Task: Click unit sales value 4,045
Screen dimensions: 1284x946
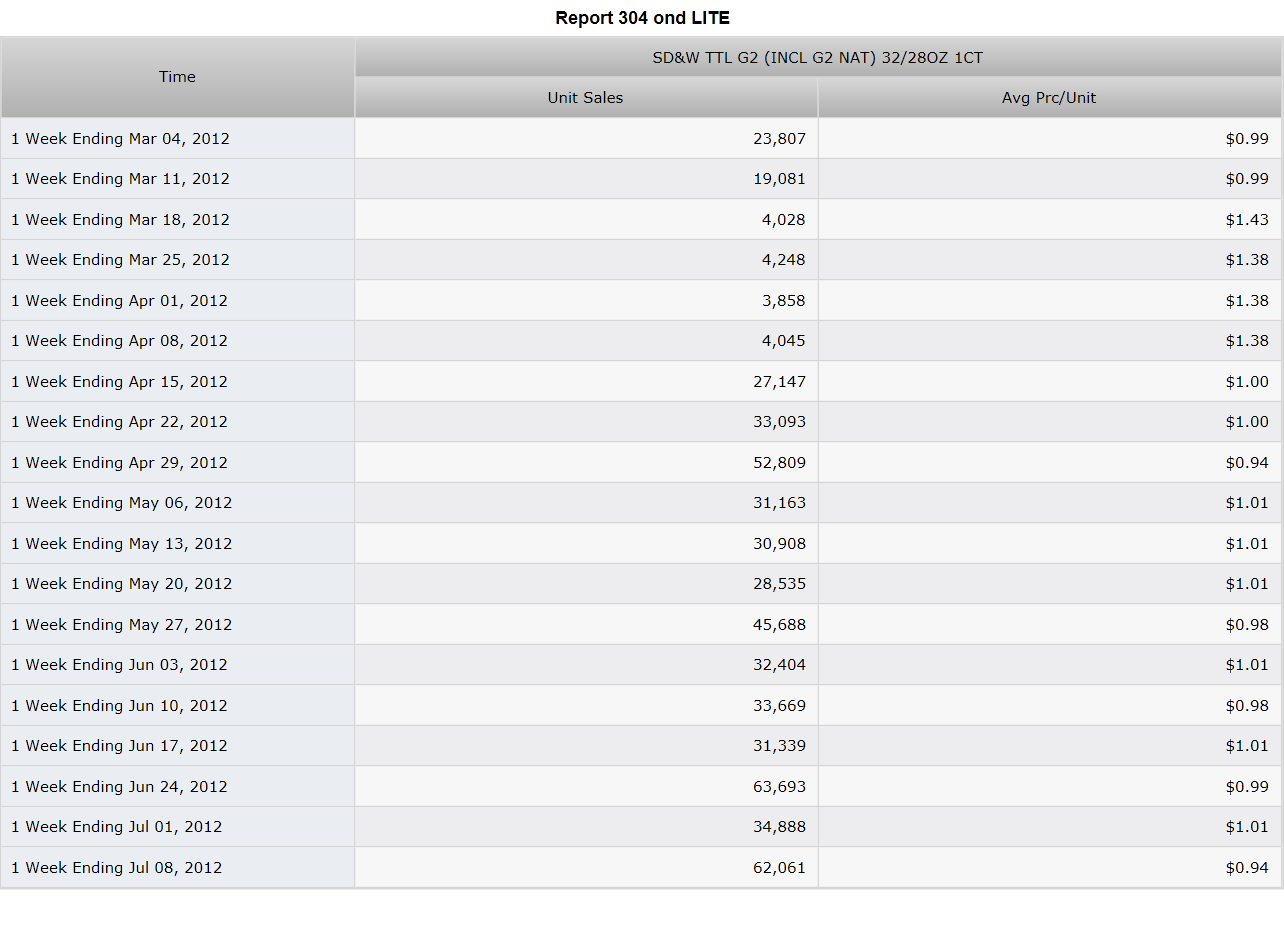Action: pos(784,341)
